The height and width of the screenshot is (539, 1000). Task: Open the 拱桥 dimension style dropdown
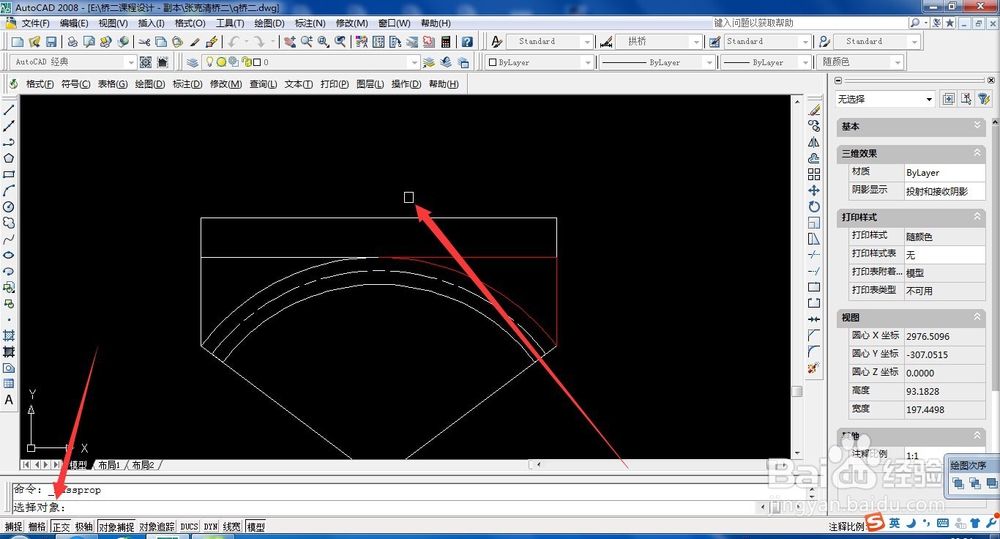(696, 41)
